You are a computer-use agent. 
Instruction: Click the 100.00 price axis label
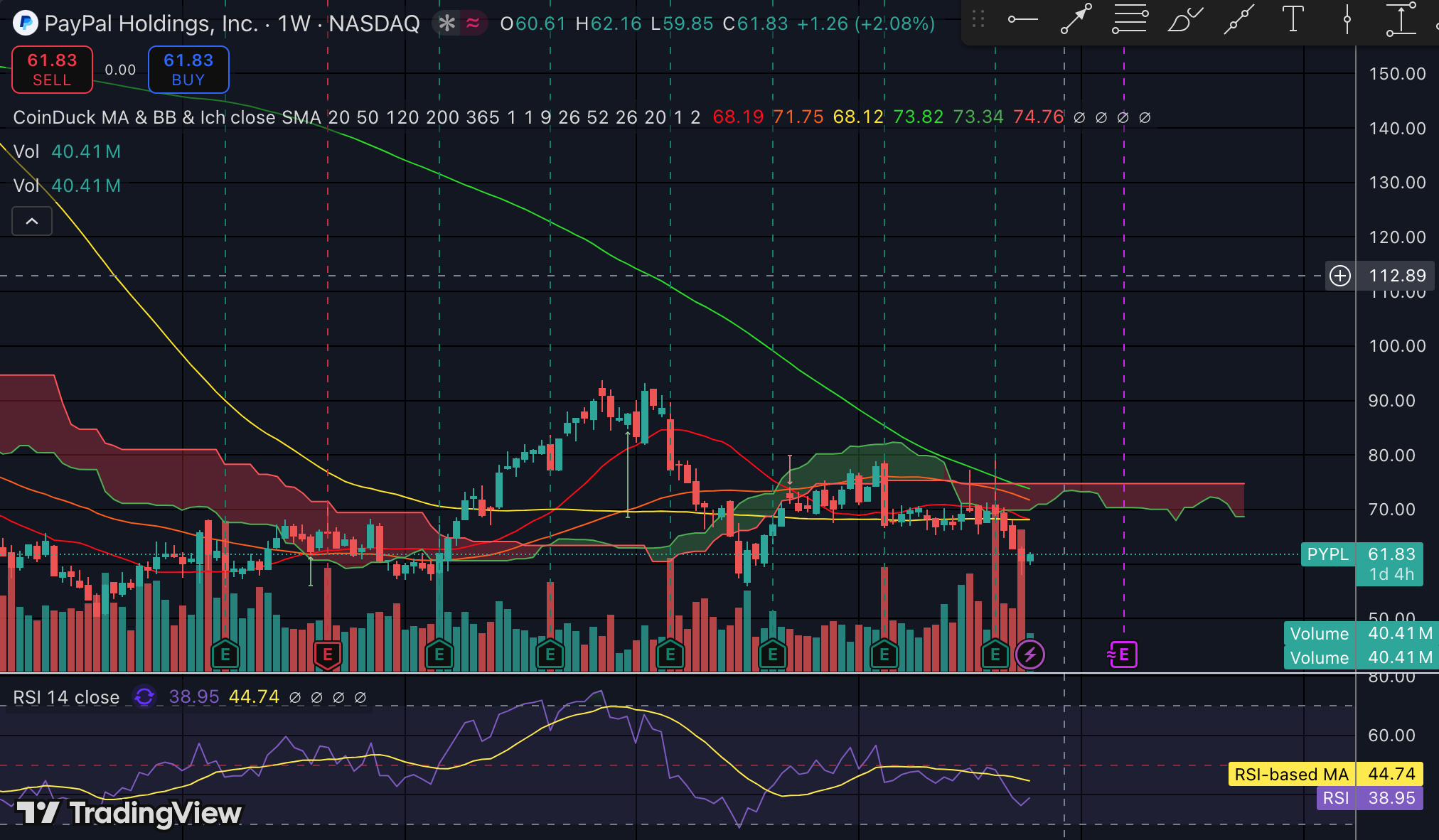(x=1397, y=346)
